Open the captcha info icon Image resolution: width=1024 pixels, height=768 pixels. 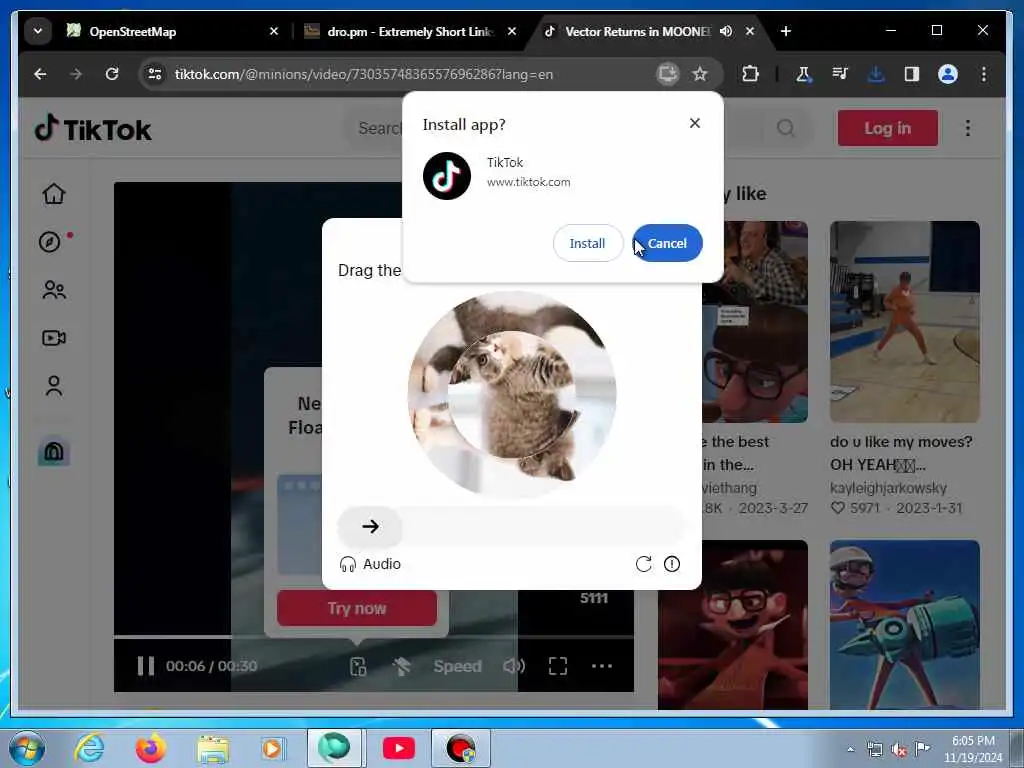pos(672,564)
